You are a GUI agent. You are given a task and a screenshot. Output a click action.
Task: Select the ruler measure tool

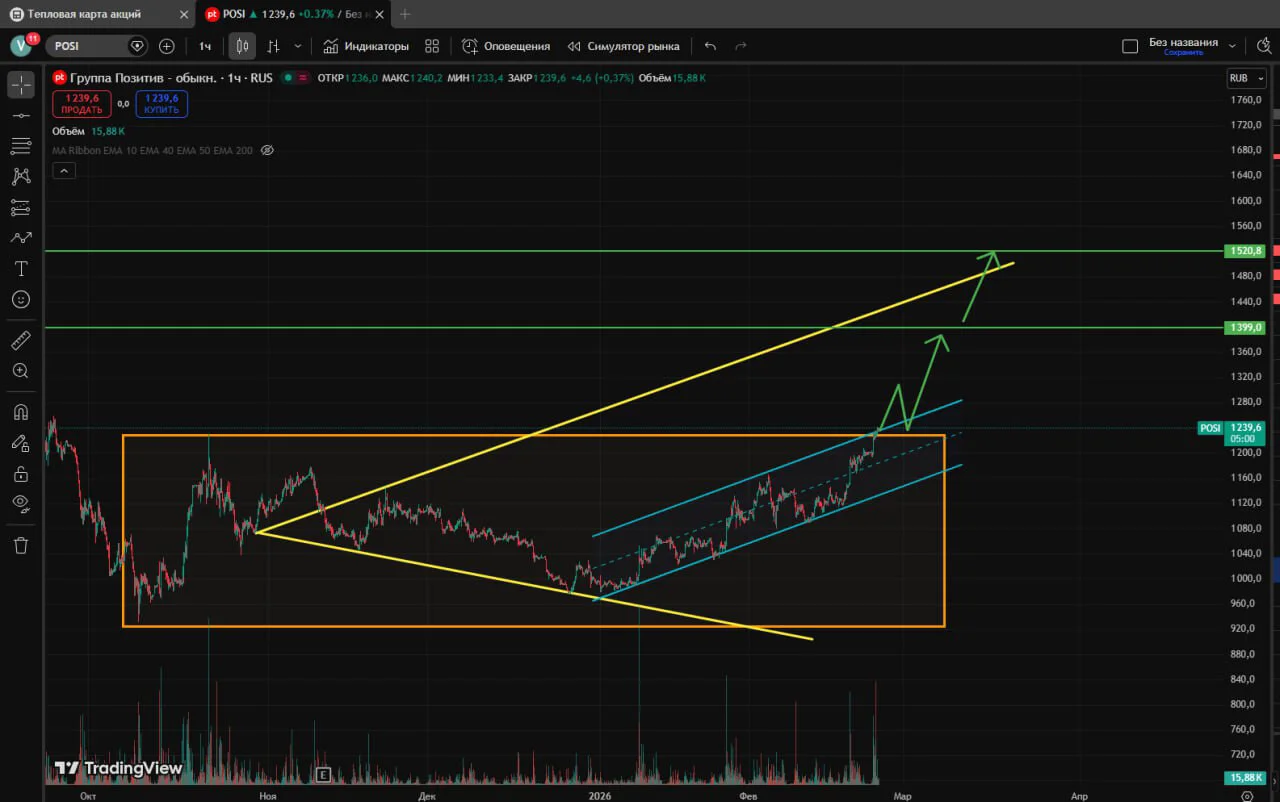click(21, 341)
